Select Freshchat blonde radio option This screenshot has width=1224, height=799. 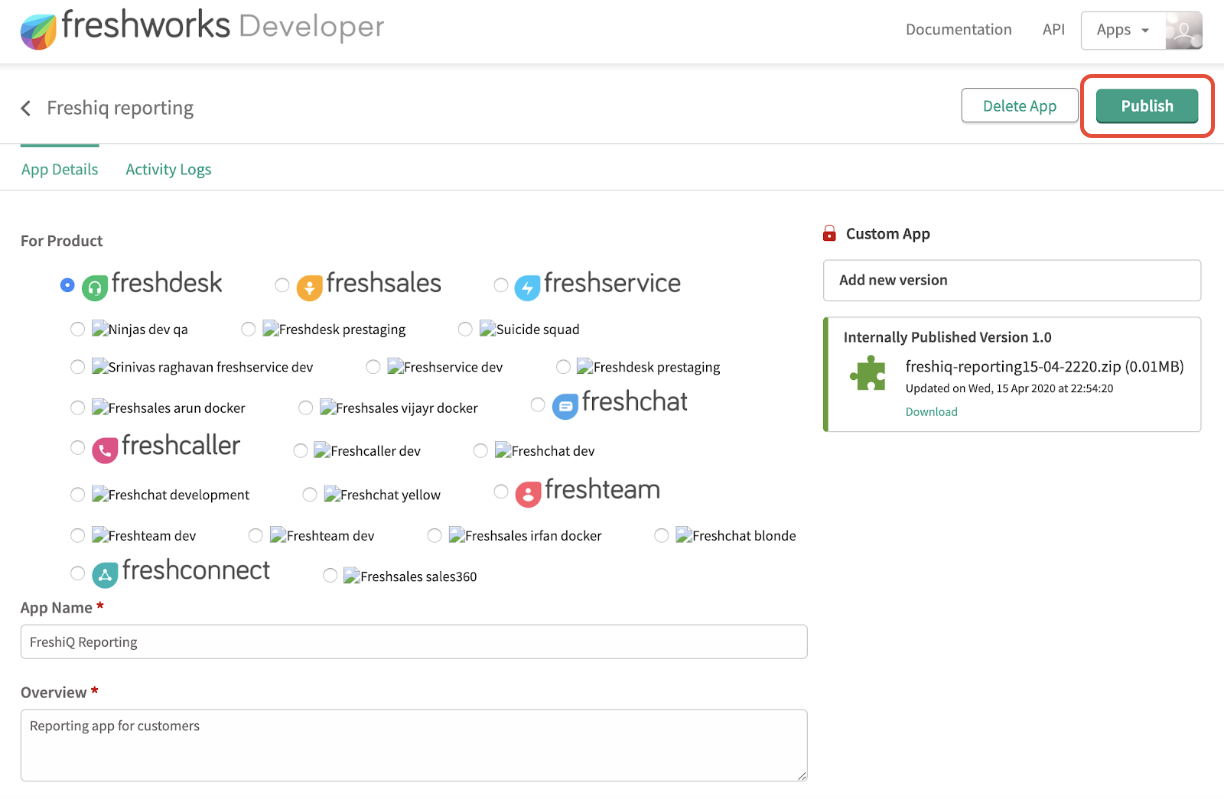coord(661,535)
